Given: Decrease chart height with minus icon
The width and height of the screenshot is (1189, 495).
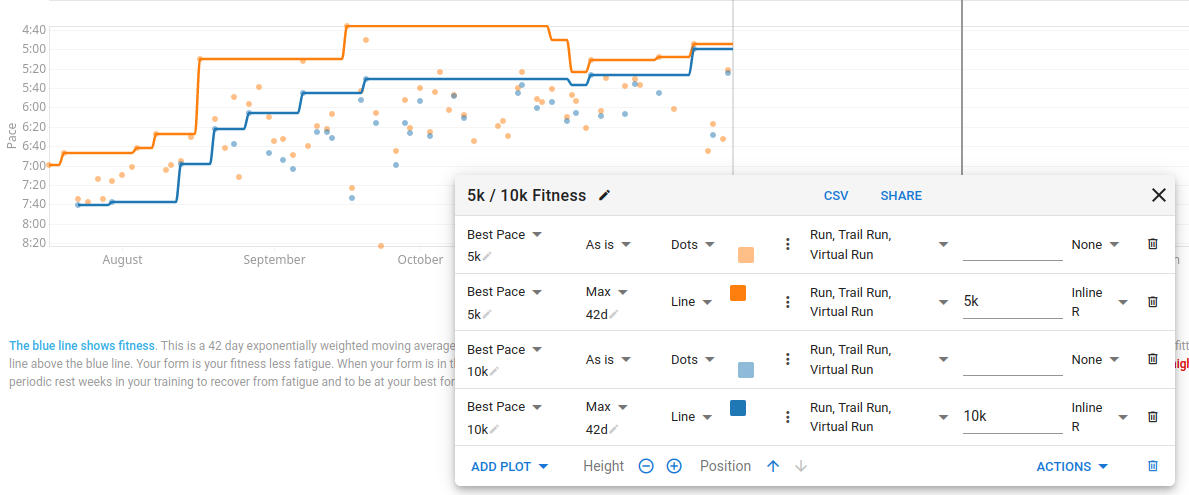Looking at the screenshot, I should (646, 466).
